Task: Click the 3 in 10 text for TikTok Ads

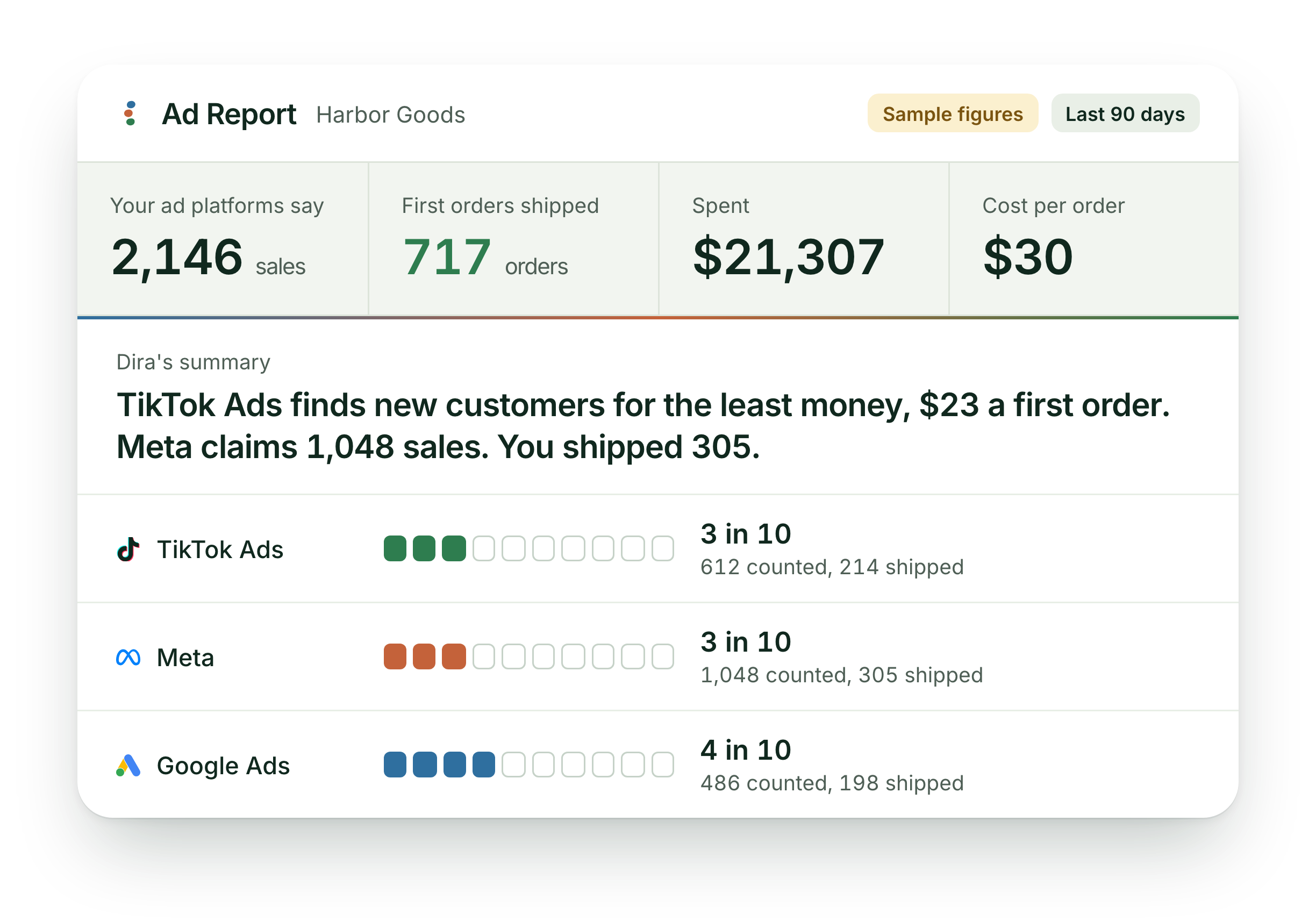Action: pyautogui.click(x=746, y=534)
